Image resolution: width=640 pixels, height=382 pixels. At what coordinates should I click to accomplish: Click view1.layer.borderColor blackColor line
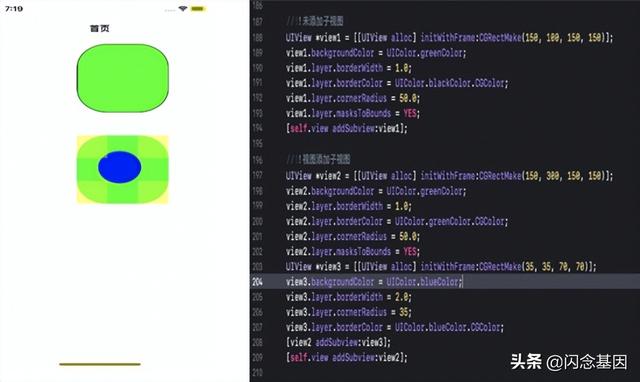[x=397, y=83]
